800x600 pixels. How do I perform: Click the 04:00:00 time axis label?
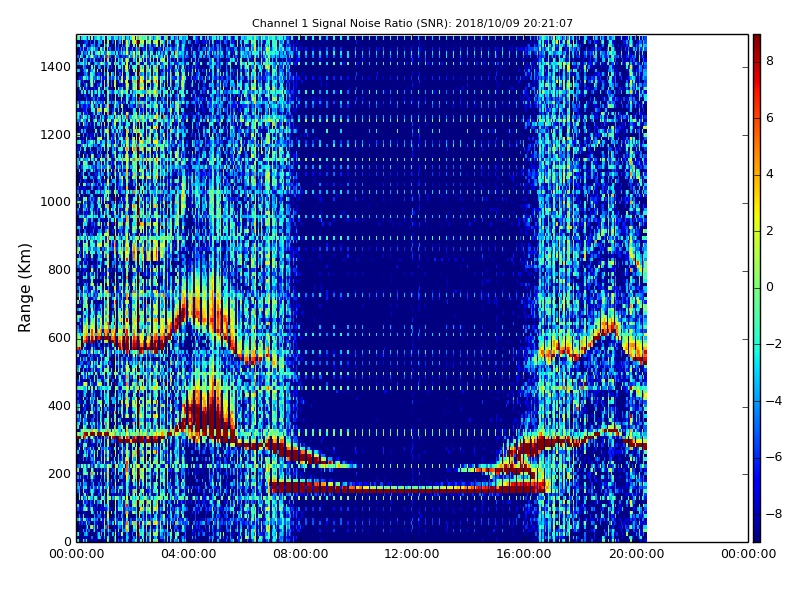coord(188,554)
